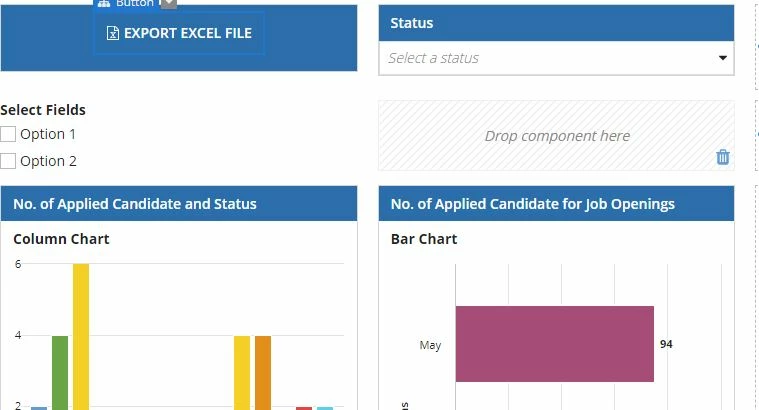Click the orange column in column chart
The height and width of the screenshot is (410, 759).
click(x=263, y=373)
